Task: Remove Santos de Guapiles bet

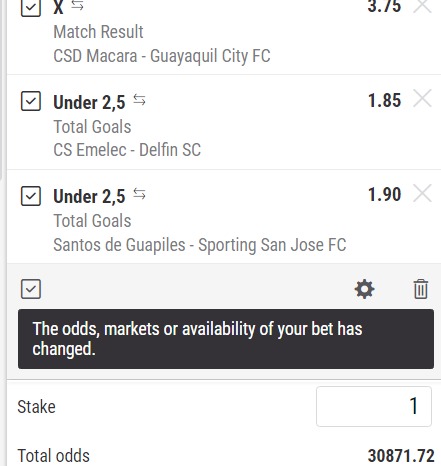Action: (x=422, y=193)
